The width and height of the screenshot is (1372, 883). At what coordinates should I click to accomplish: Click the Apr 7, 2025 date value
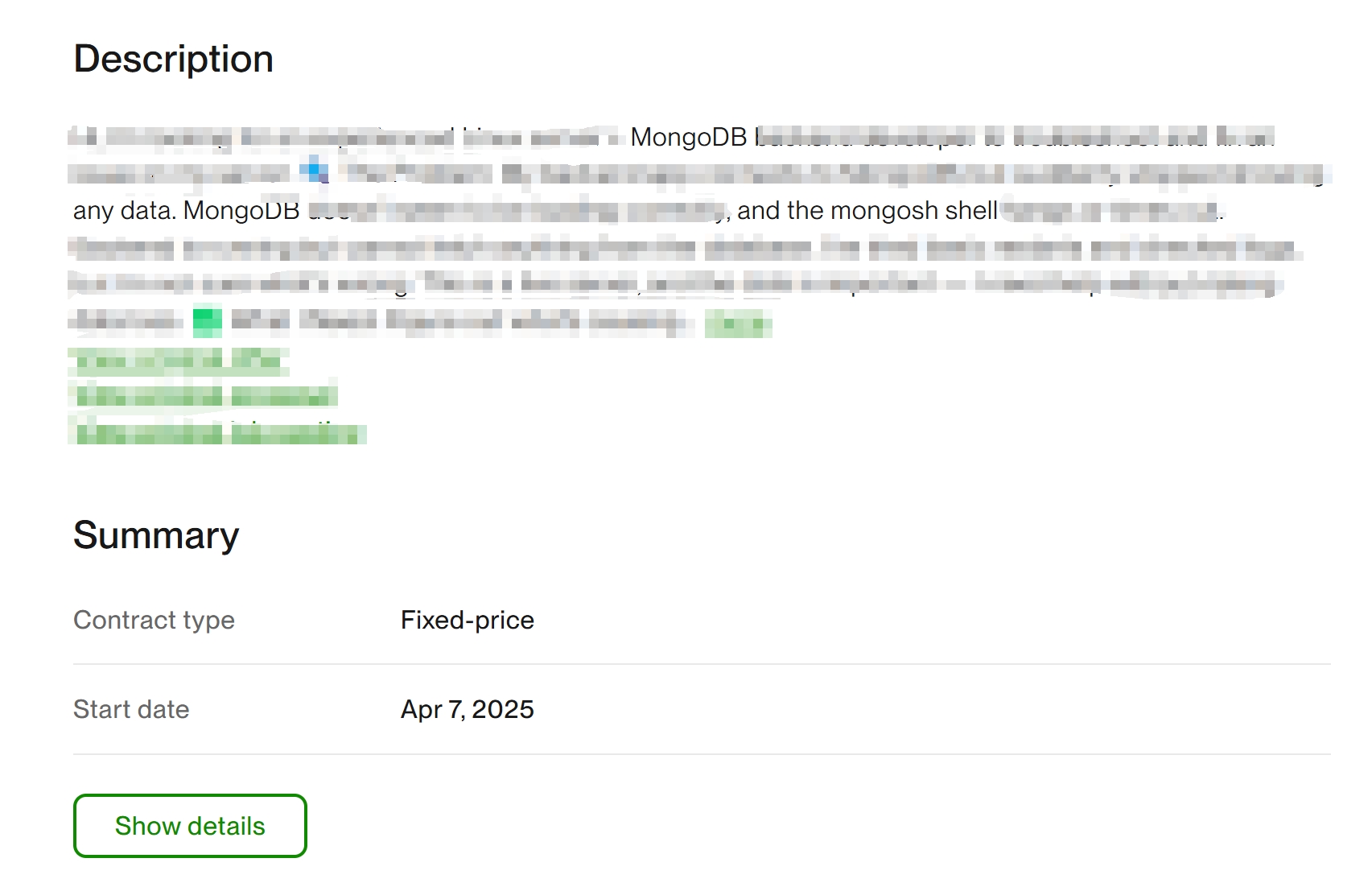(x=467, y=709)
